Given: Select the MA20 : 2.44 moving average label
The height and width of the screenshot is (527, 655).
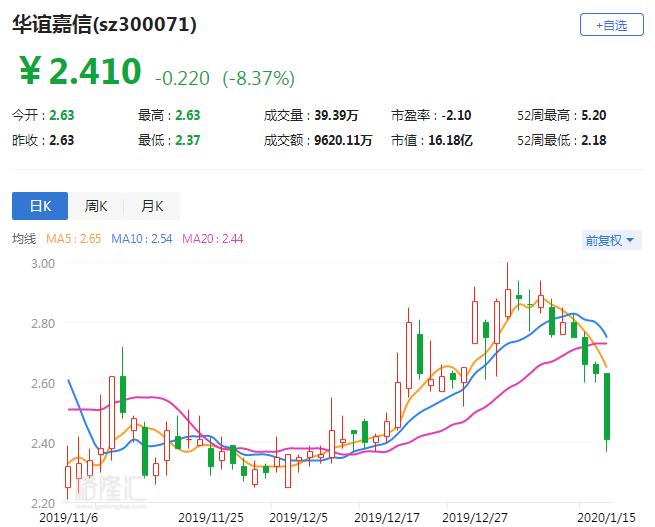Looking at the screenshot, I should [x=213, y=239].
